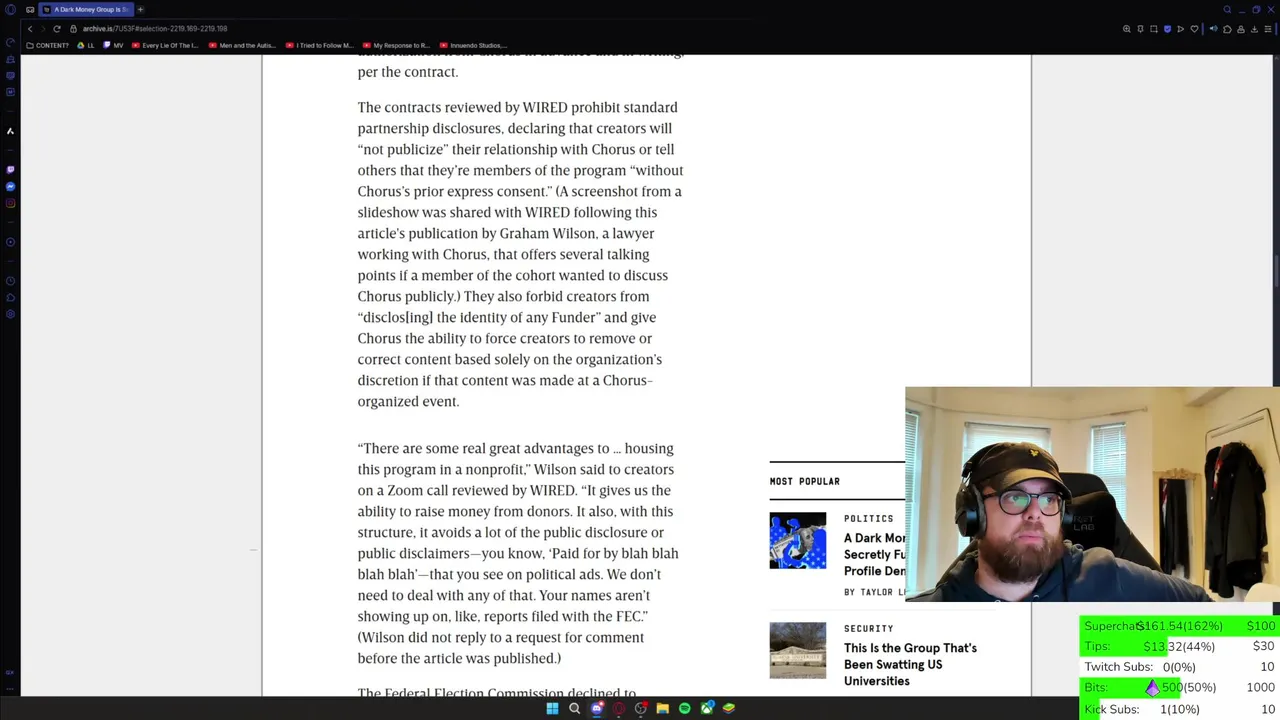Open the downloads arrow icon
Image resolution: width=1280 pixels, height=720 pixels.
1254,29
